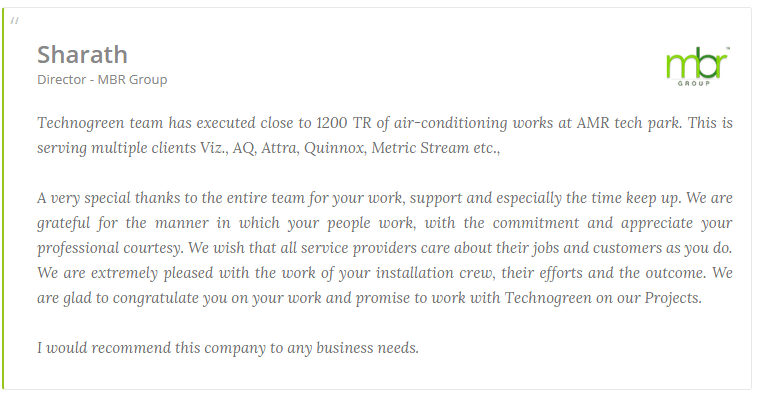
Task: Click Technogreen on our Projects text
Action: point(603,298)
